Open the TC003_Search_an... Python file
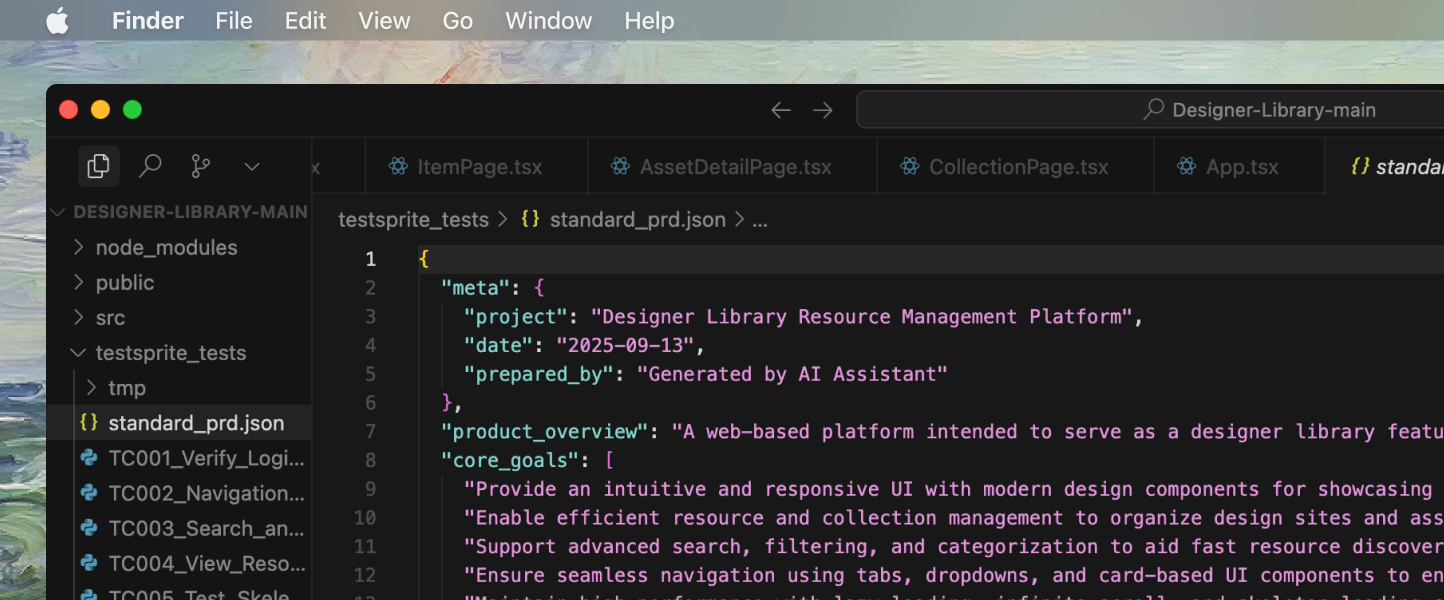Image resolution: width=1444 pixels, height=600 pixels. point(179,528)
